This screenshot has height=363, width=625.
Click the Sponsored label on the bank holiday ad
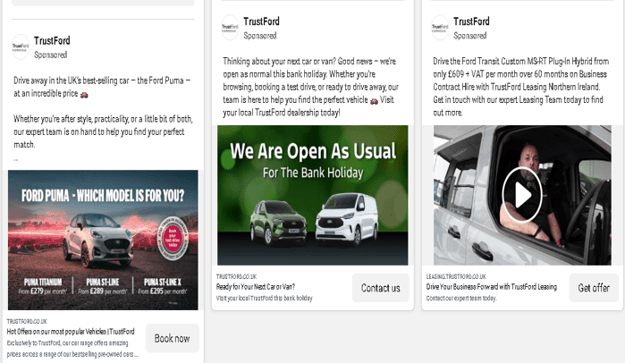tap(260, 35)
